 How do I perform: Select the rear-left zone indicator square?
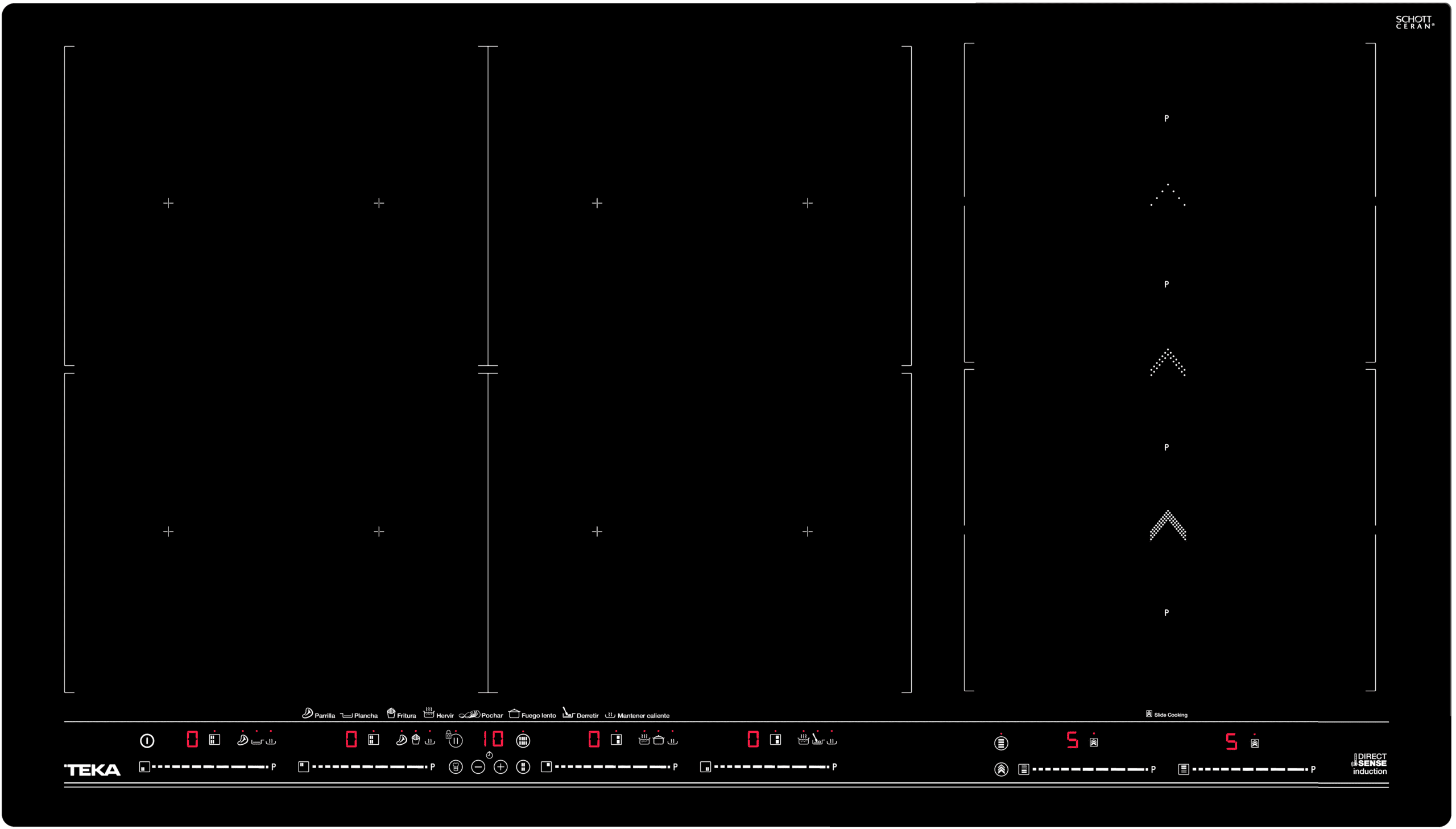click(303, 767)
